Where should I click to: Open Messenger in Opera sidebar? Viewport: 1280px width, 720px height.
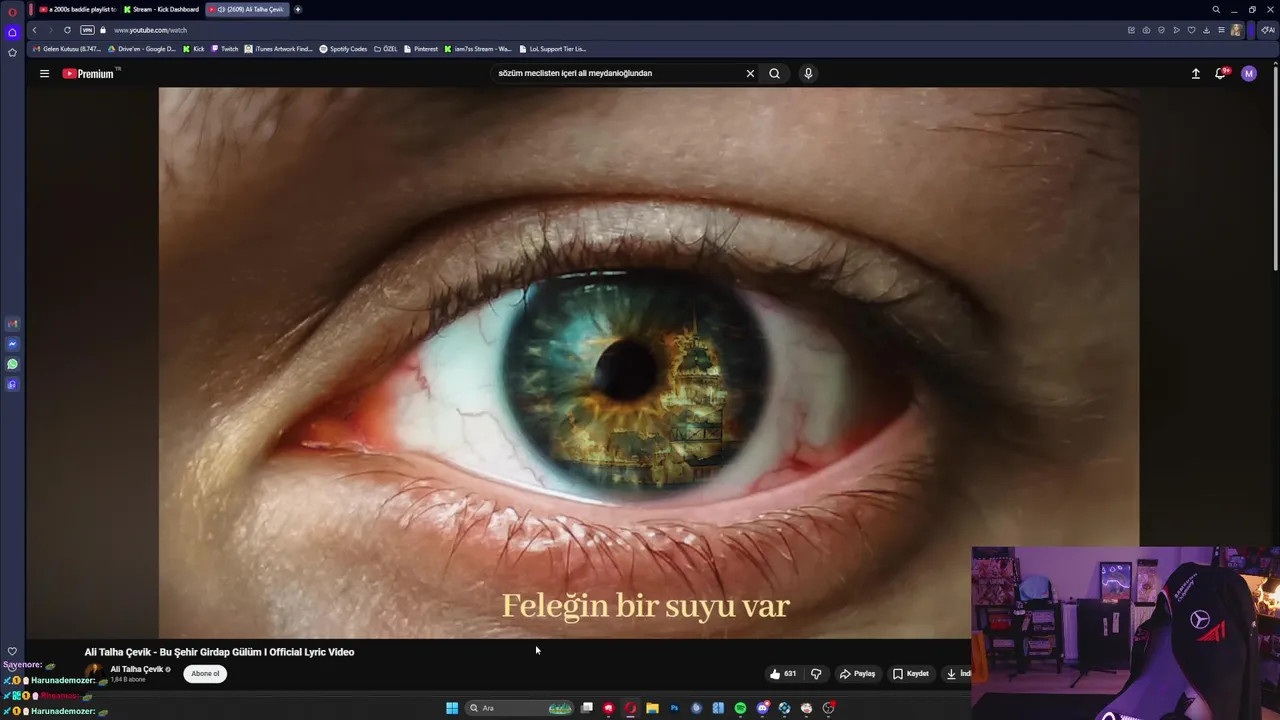click(12, 344)
